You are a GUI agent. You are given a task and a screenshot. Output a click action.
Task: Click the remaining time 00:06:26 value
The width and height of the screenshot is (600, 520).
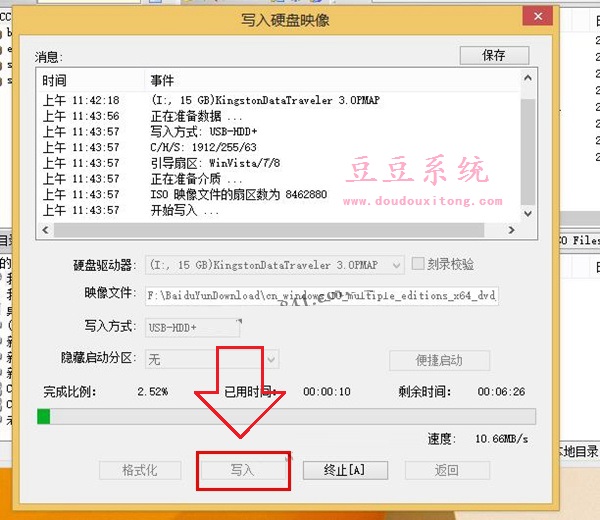[501, 392]
